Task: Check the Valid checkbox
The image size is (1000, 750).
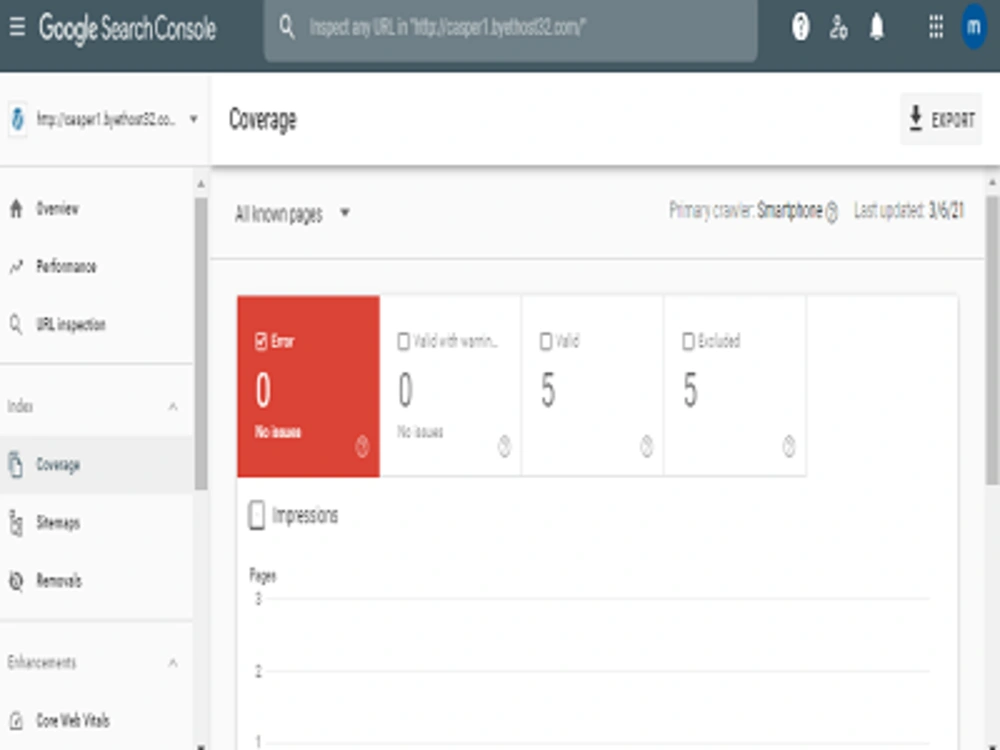Action: (546, 341)
